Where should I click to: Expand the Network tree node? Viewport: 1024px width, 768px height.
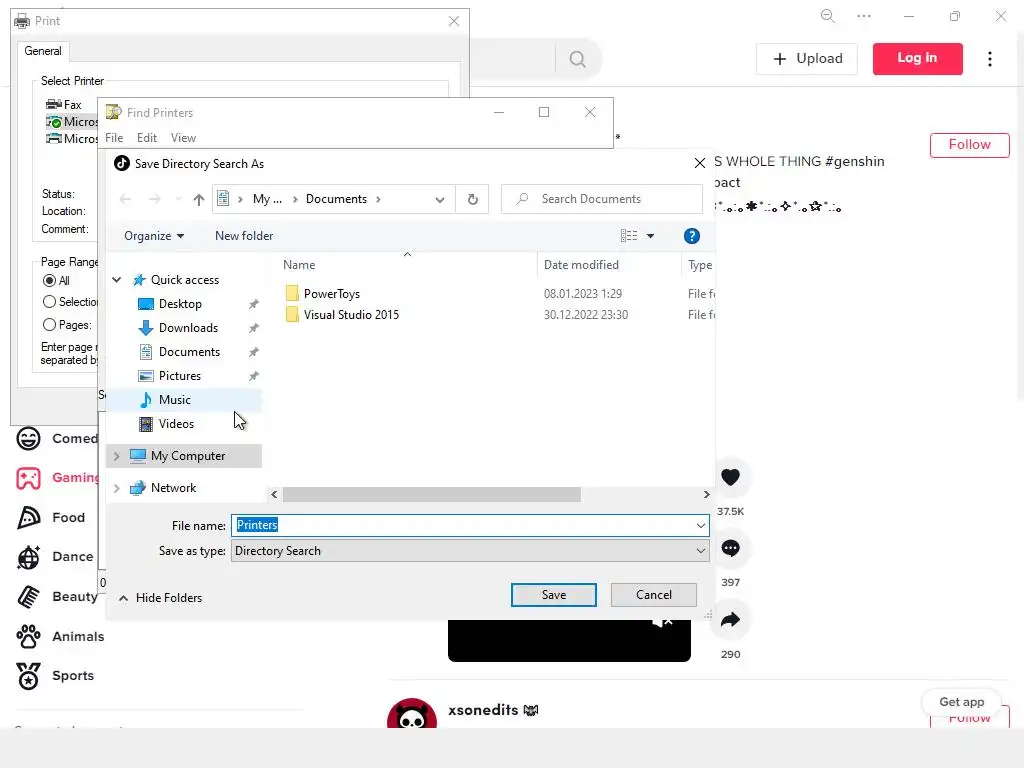click(x=117, y=488)
